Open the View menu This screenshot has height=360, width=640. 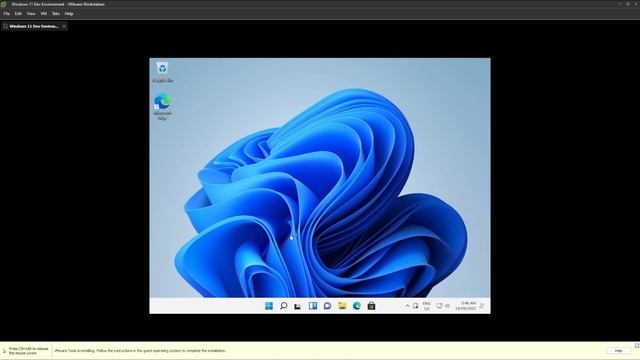31,13
